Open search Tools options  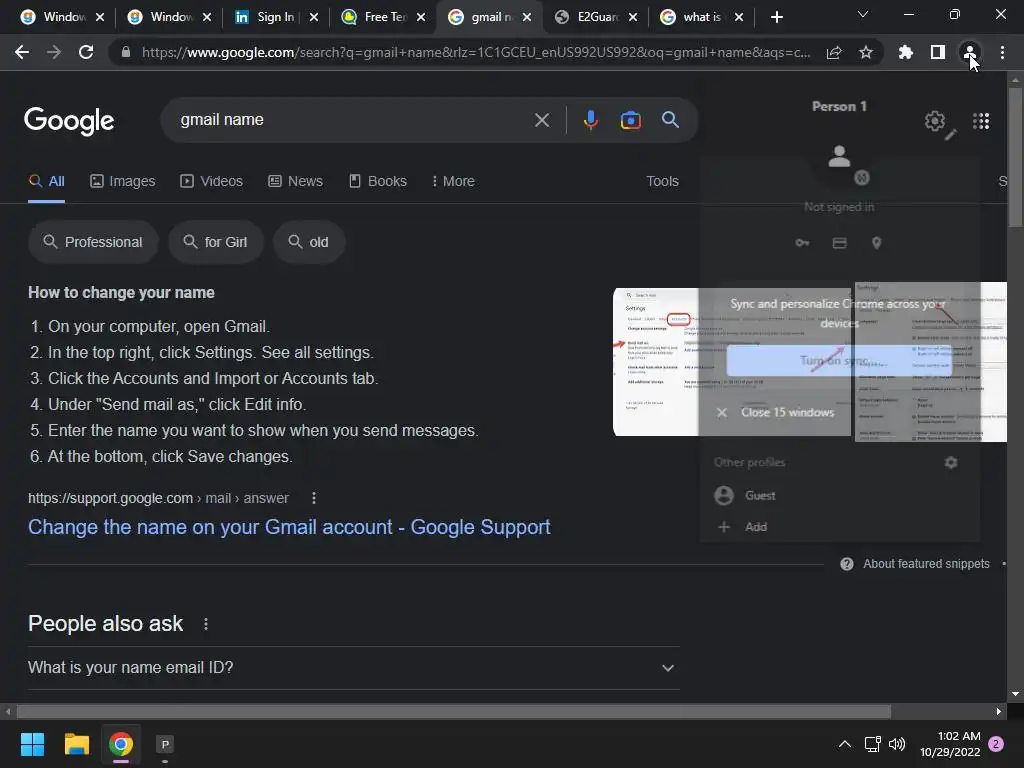click(x=662, y=181)
